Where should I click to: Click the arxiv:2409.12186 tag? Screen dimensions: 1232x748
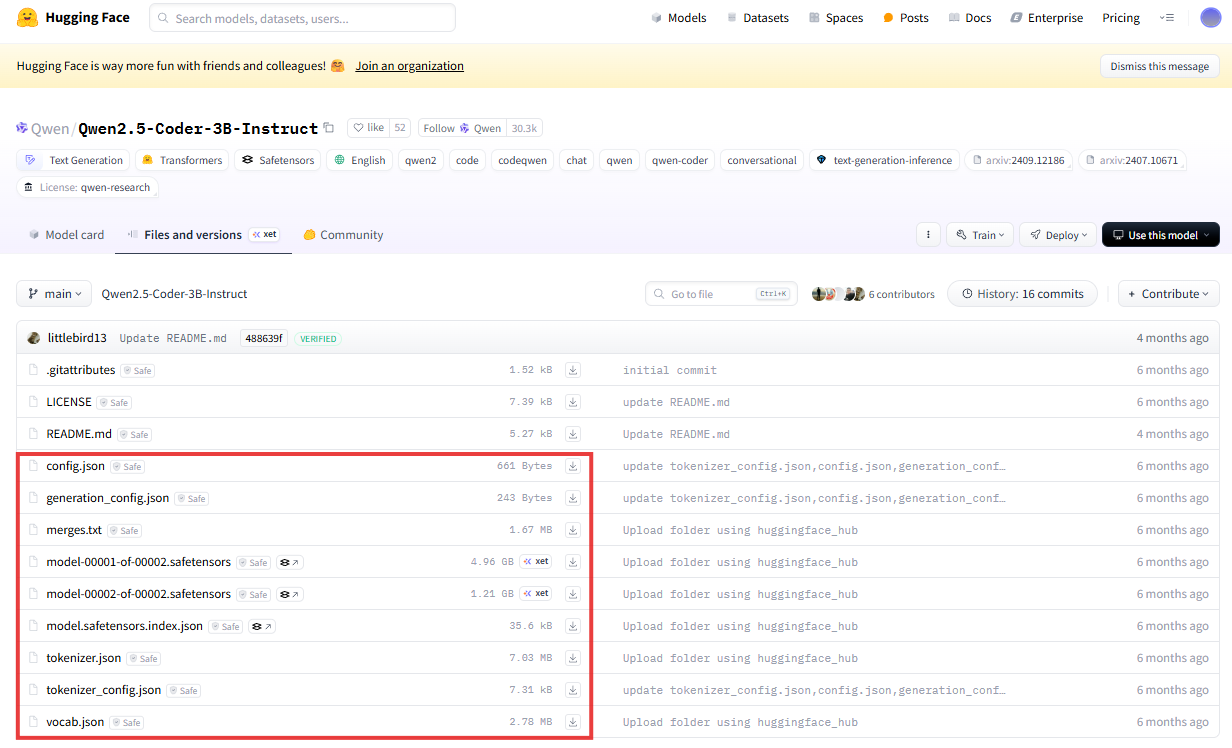[x=1018, y=160]
